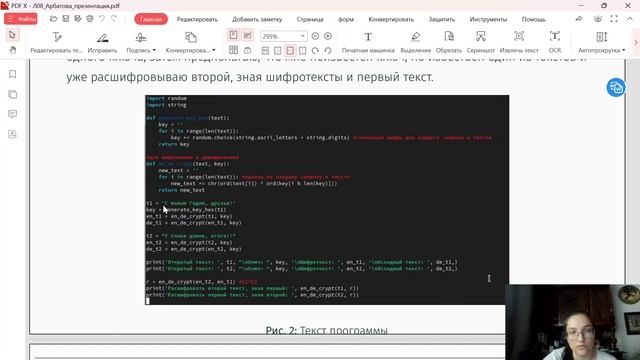The height and width of the screenshot is (360, 640).
Task: Open the bookmarks sidebar panel
Action: click(x=13, y=74)
